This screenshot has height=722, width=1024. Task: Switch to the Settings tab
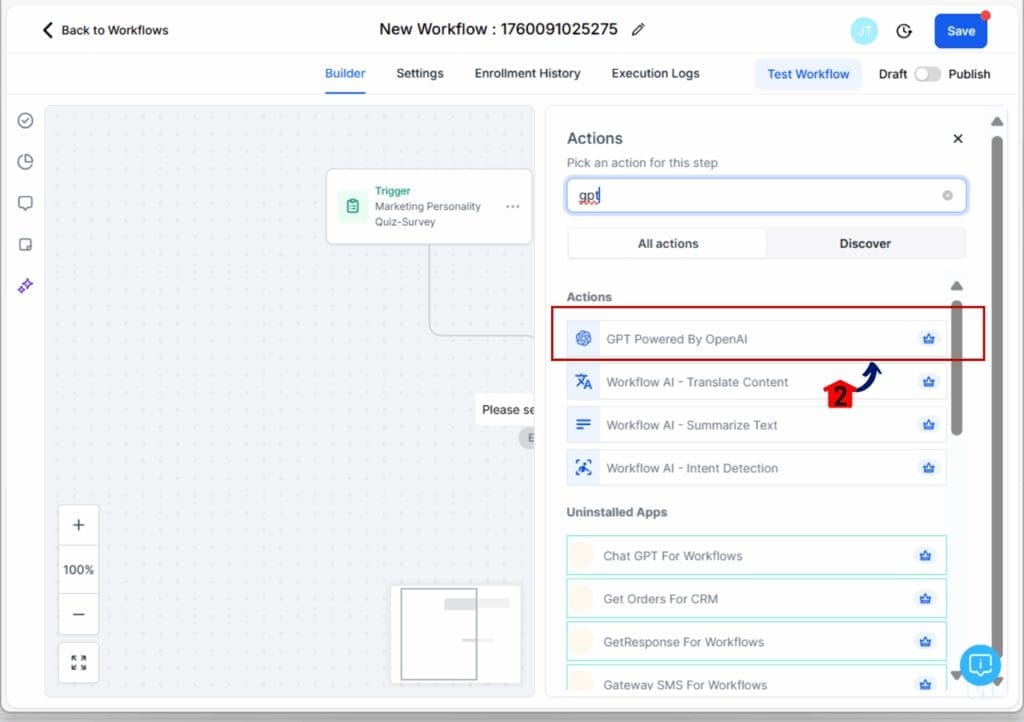click(420, 73)
